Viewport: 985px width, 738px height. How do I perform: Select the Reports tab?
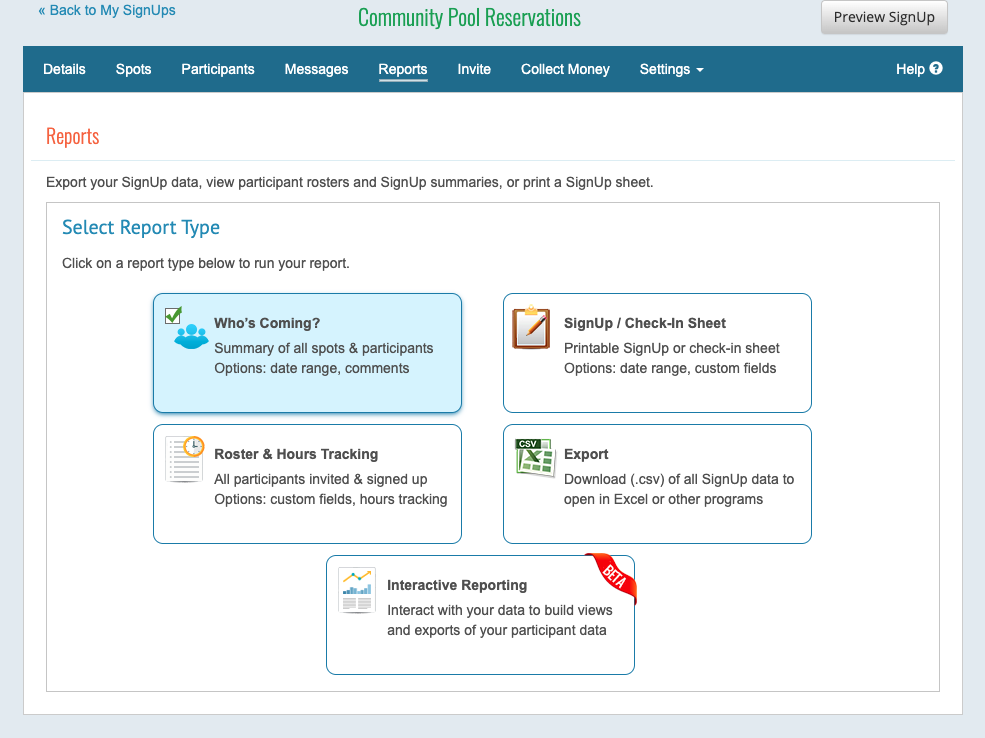coord(403,69)
